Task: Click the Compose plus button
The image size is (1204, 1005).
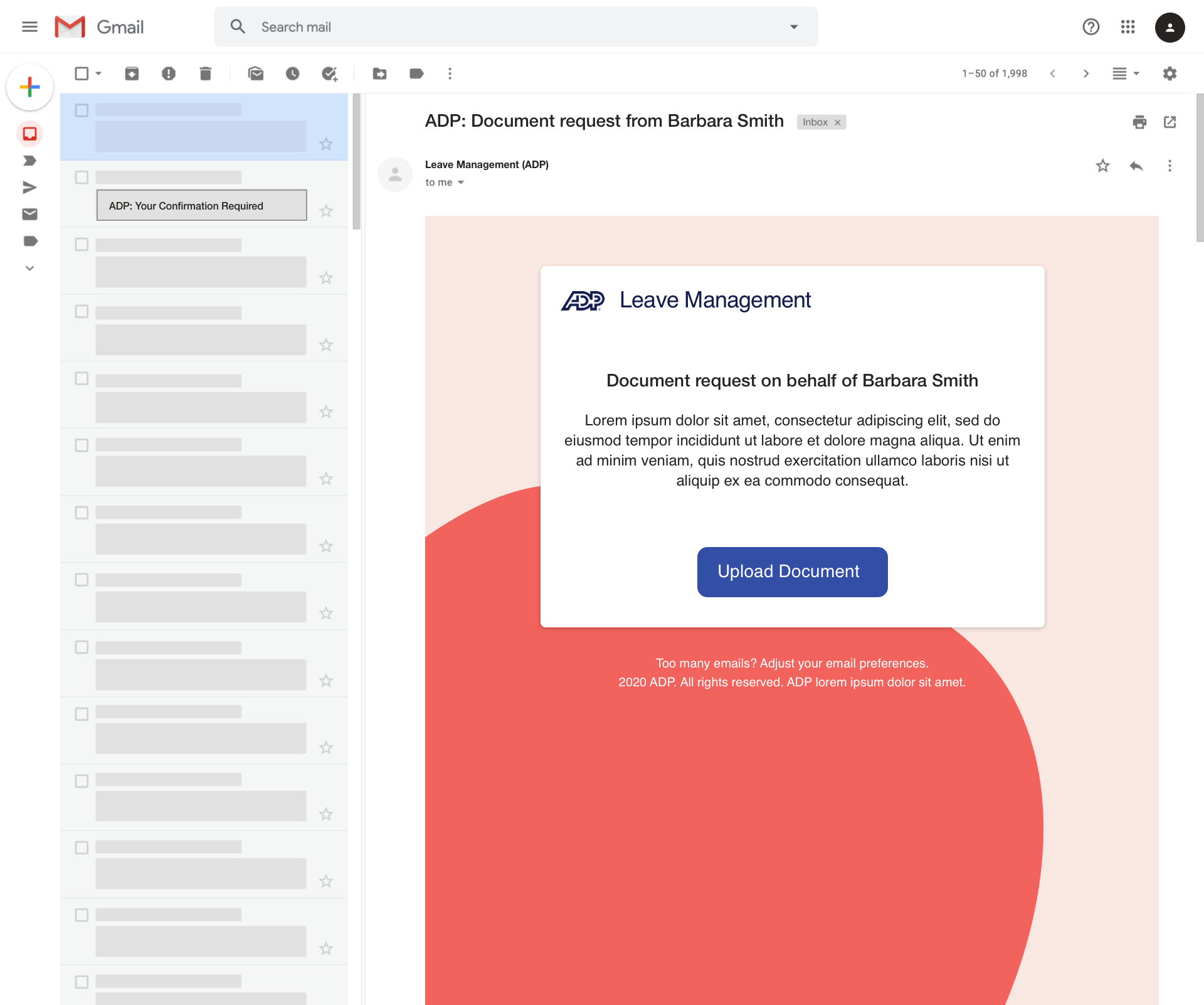Action: 29,87
